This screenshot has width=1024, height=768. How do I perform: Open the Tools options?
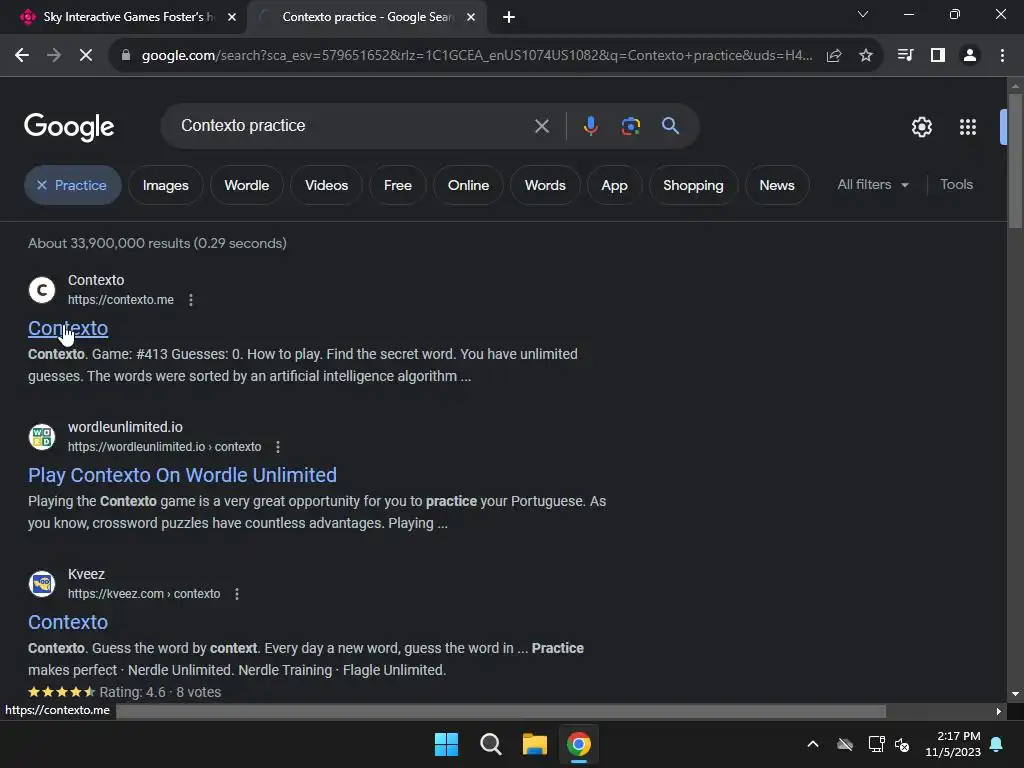pyautogui.click(x=956, y=185)
